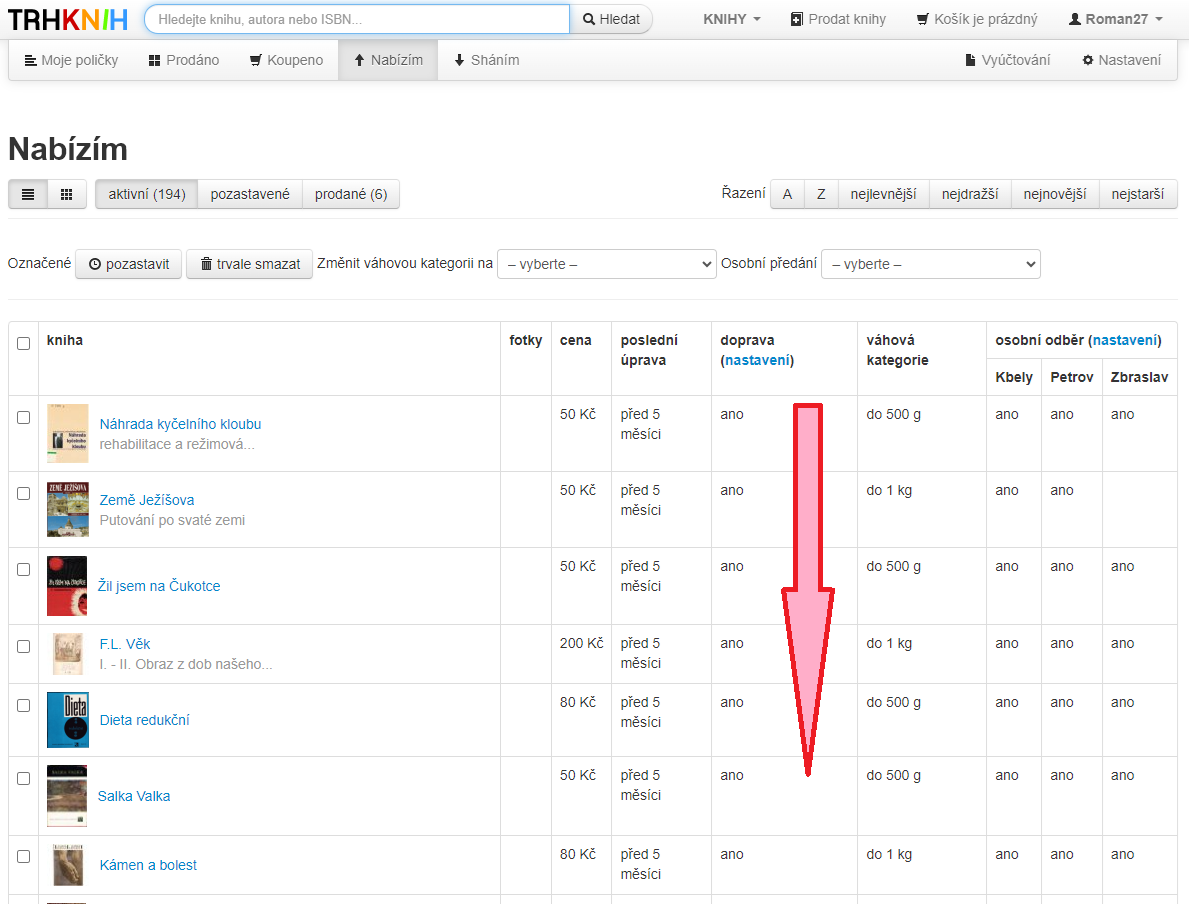
Task: Click the TRHKNIH logo
Action: coord(68,19)
